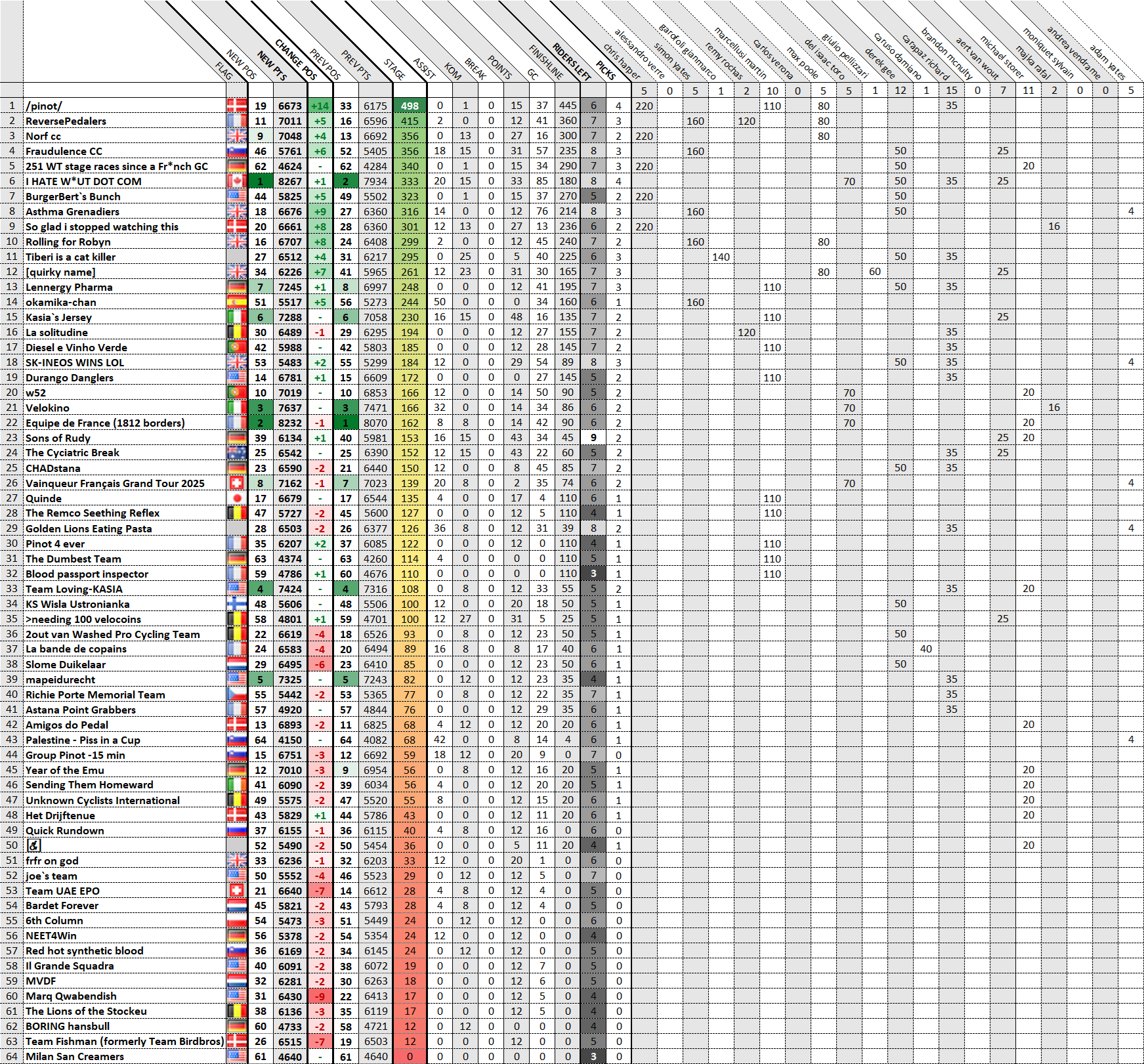Select the Australian flag beside The Cyciatric Break
Viewport: 1144px width, 1064px height.
236,454
